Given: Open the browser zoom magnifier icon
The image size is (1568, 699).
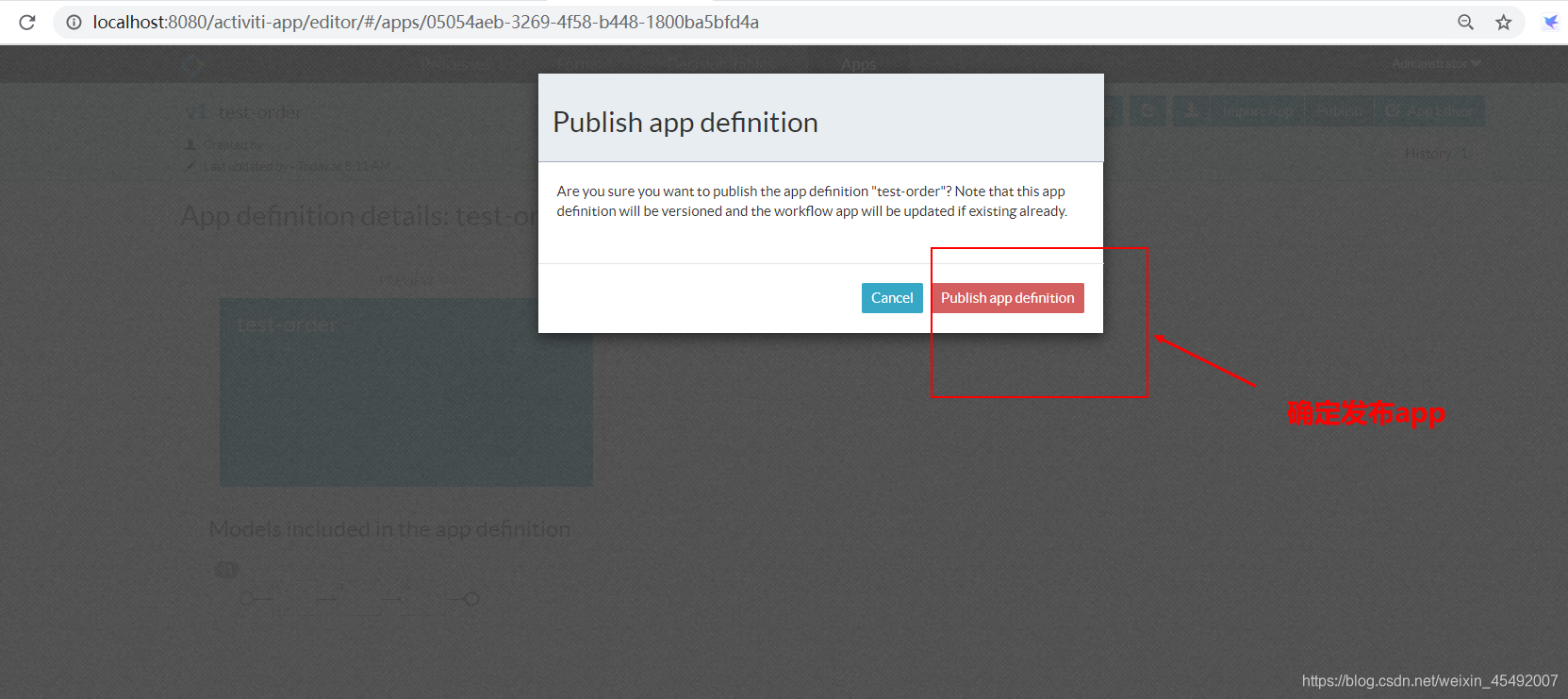Looking at the screenshot, I should [x=1465, y=22].
